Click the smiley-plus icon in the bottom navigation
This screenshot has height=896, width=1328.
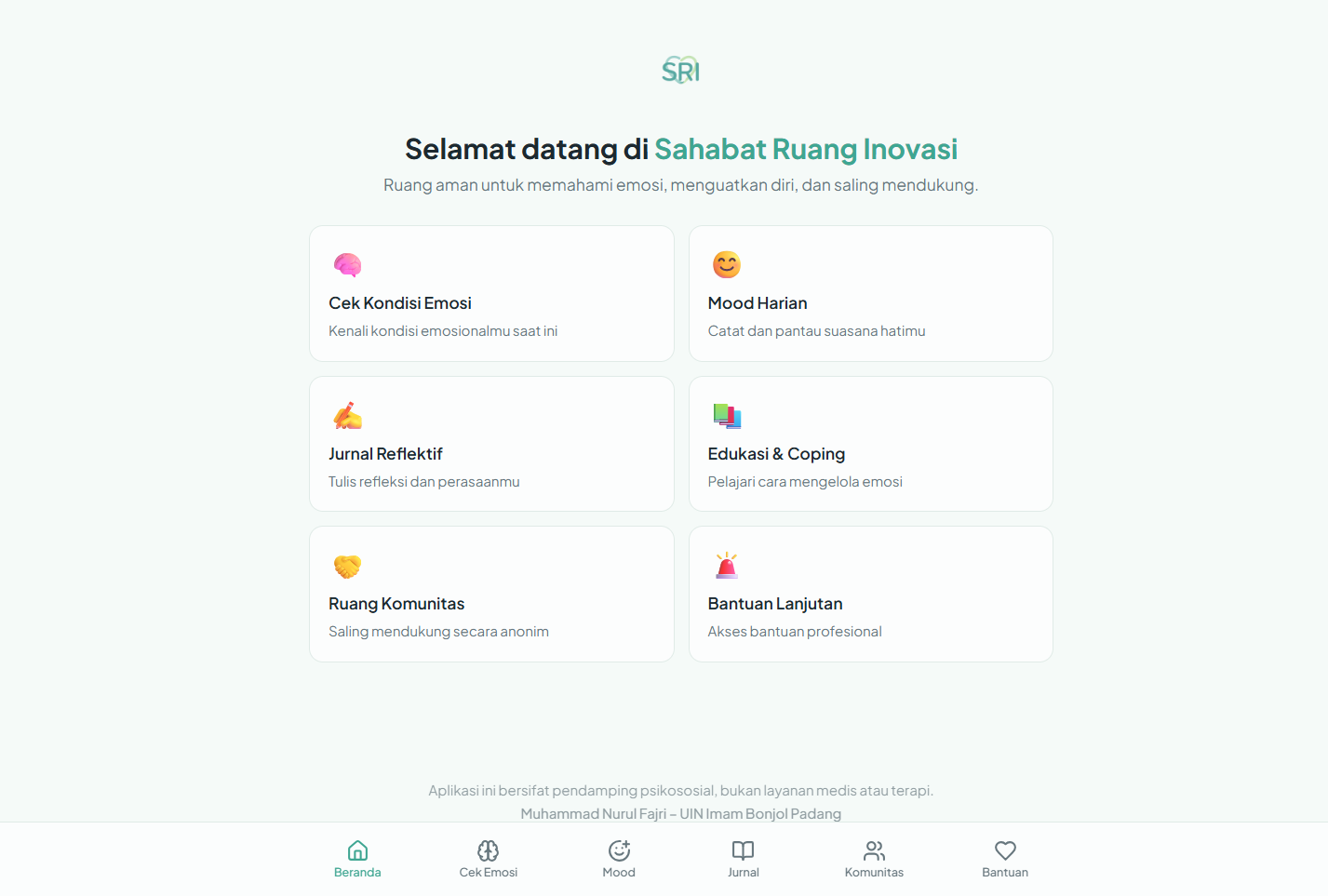click(x=619, y=850)
